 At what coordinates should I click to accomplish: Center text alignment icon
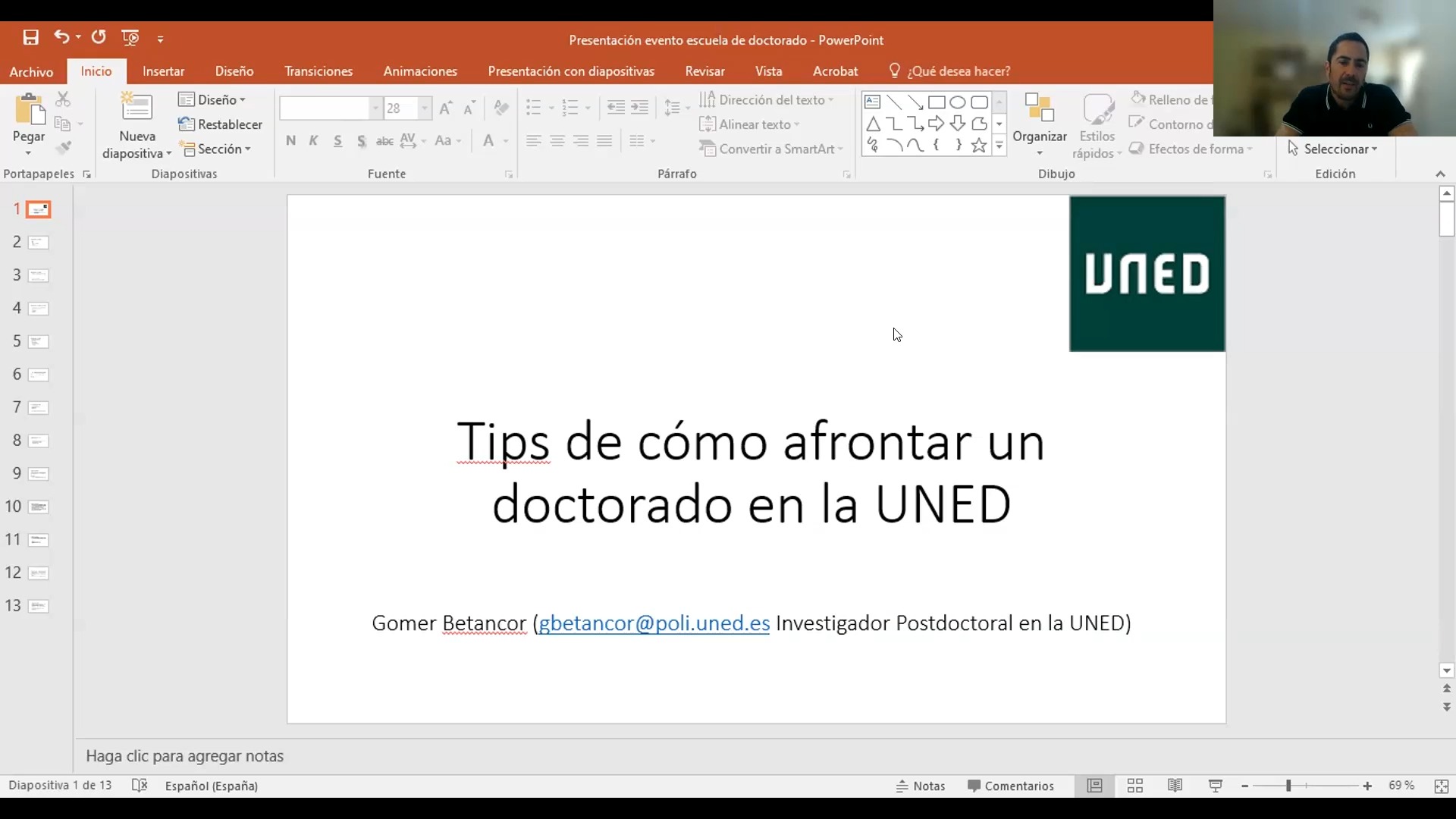click(557, 141)
